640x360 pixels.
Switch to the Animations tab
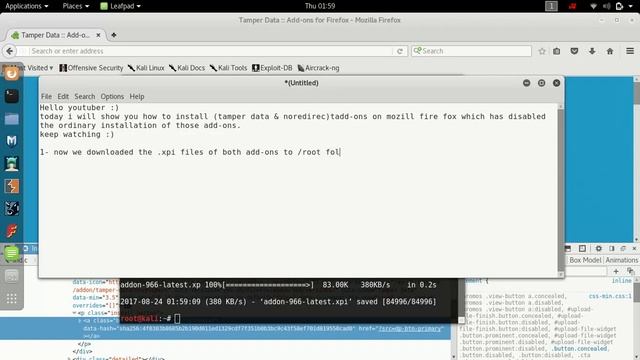(622, 260)
